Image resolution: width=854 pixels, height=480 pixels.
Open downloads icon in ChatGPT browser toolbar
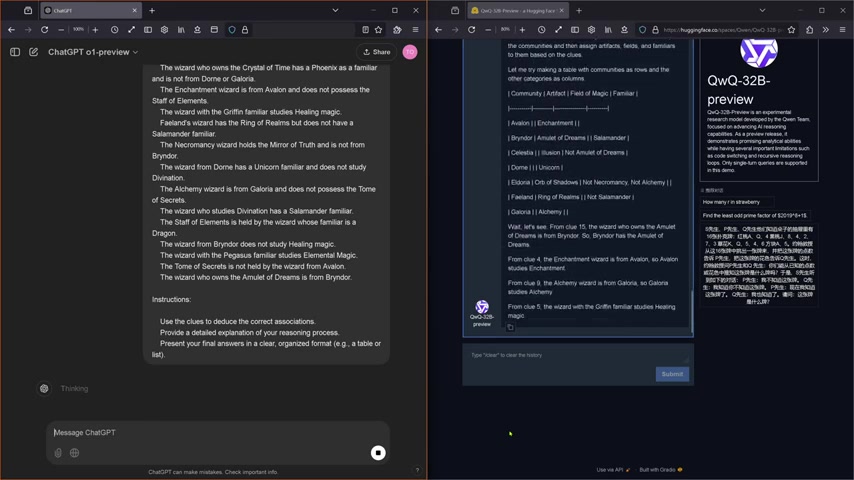197,30
